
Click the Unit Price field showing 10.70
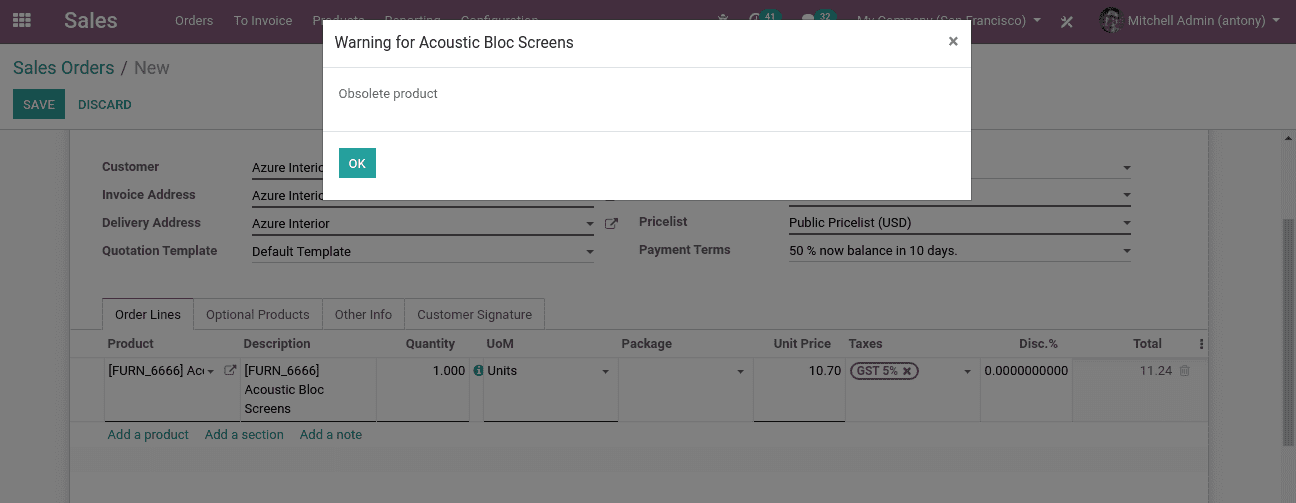click(x=799, y=390)
